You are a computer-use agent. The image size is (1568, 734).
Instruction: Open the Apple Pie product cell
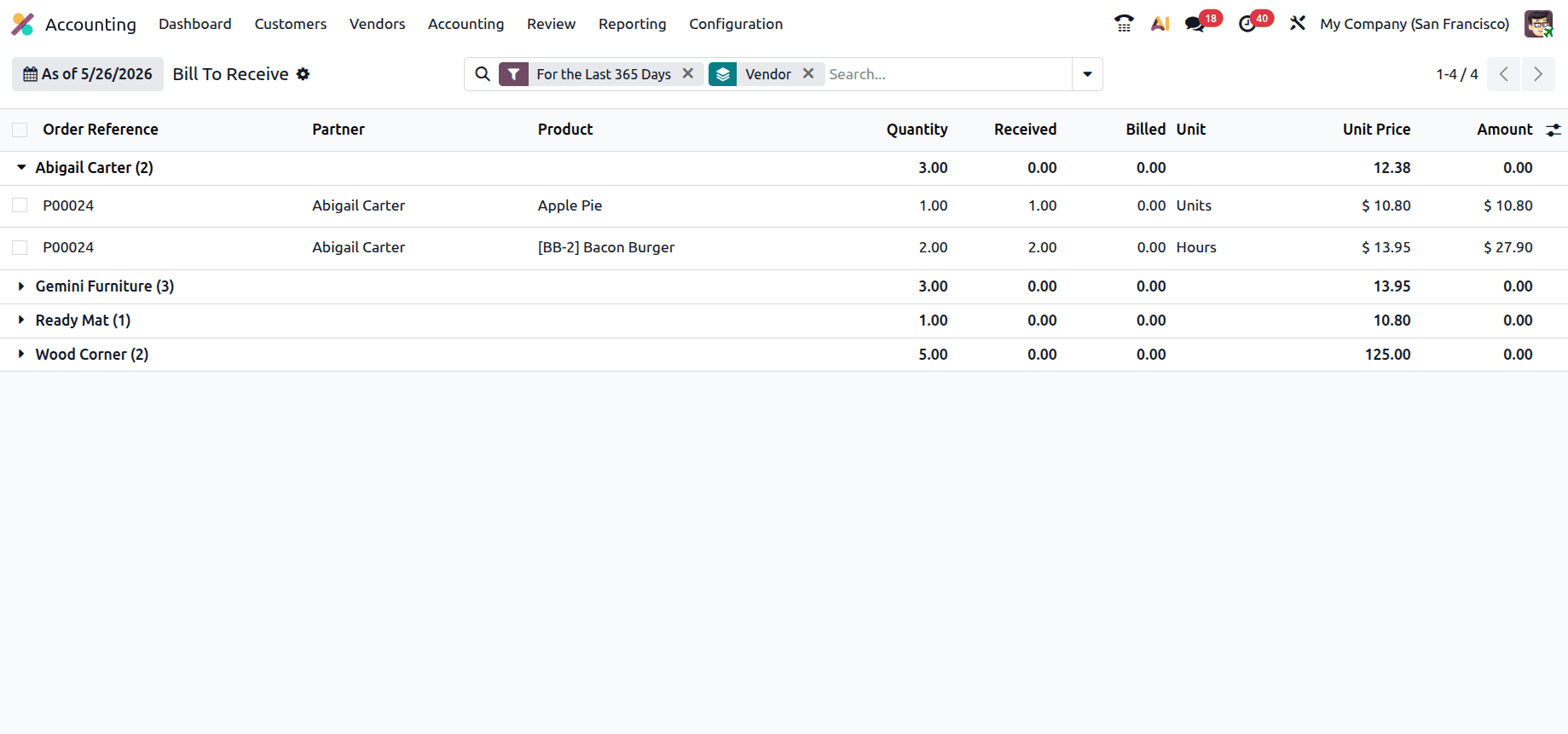(x=570, y=205)
